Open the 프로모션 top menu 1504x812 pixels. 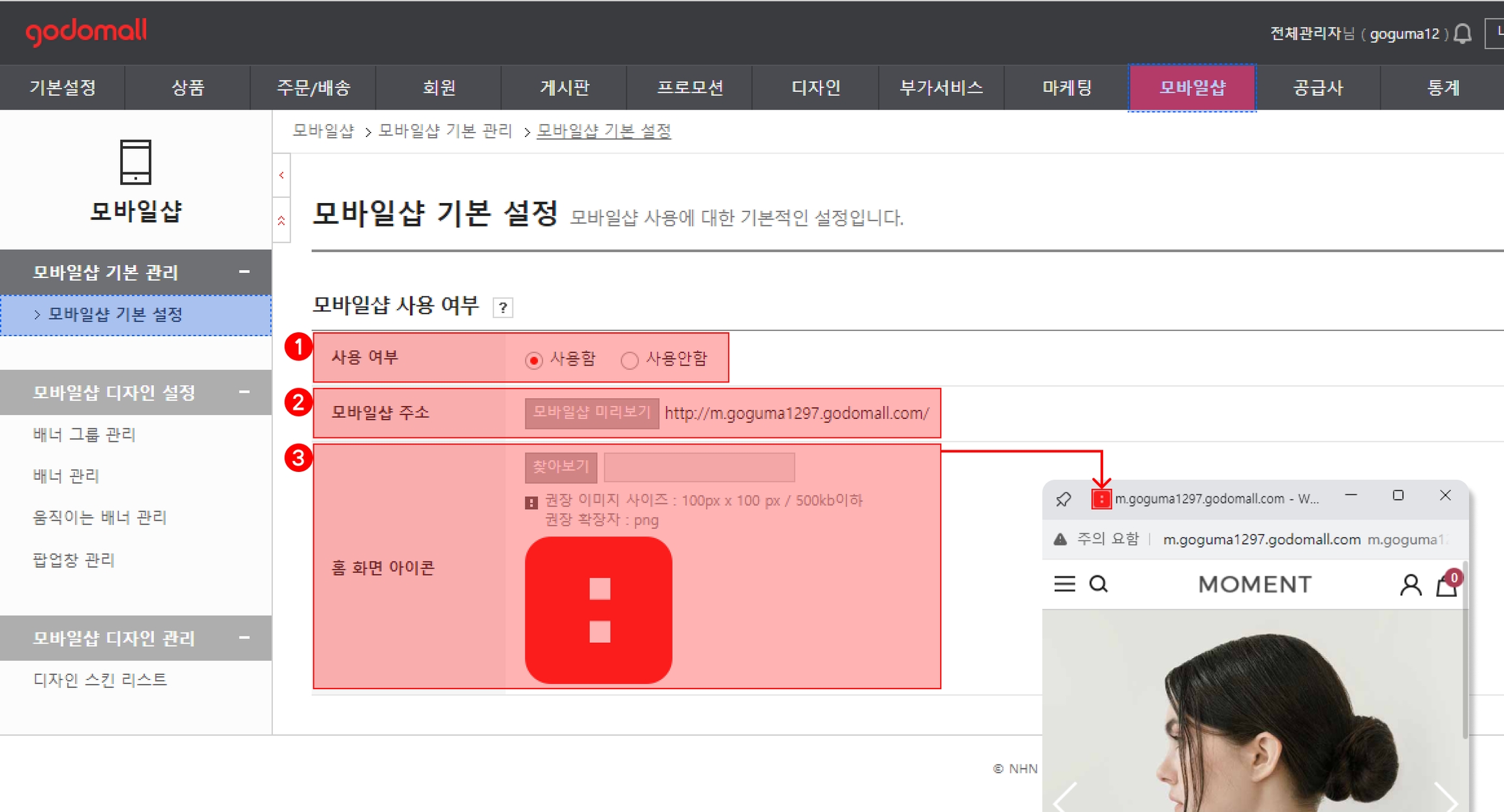point(689,87)
